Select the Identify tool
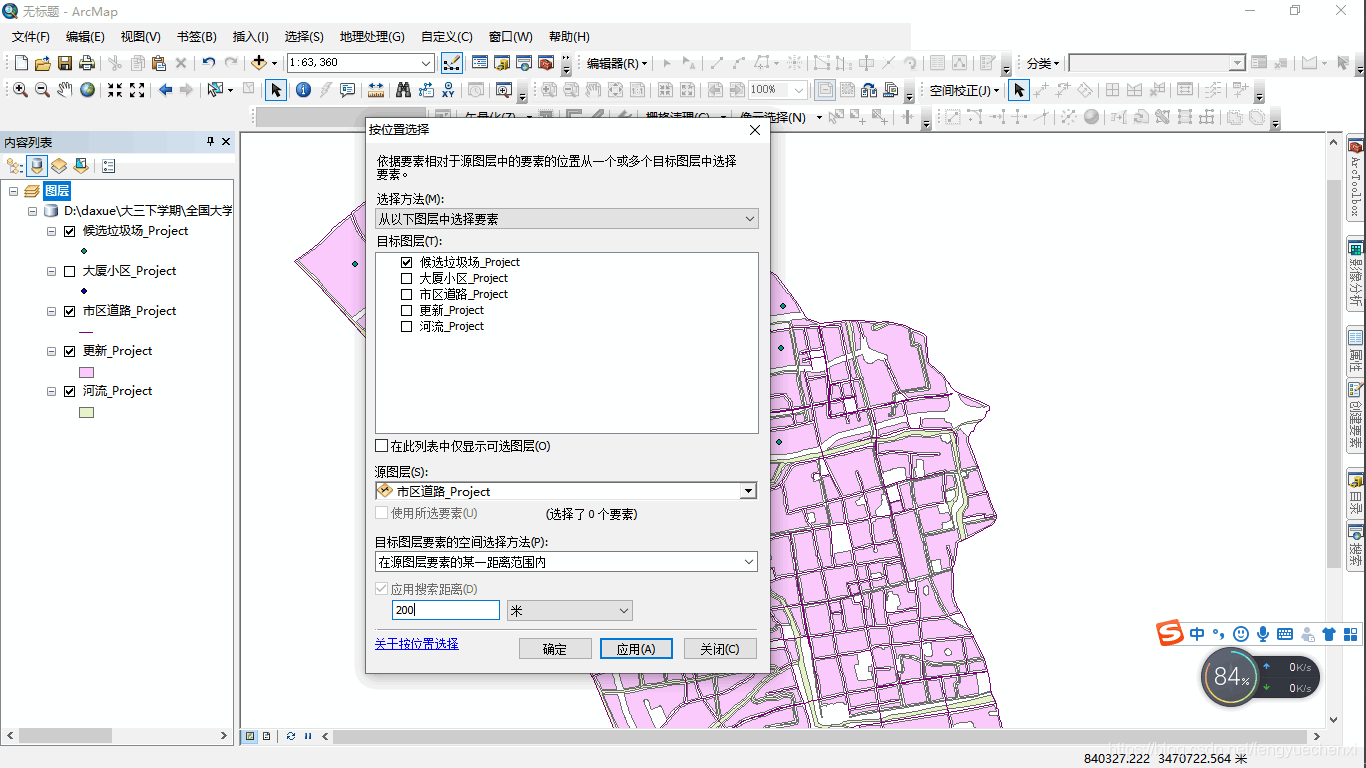The image size is (1366, 768). (x=302, y=90)
